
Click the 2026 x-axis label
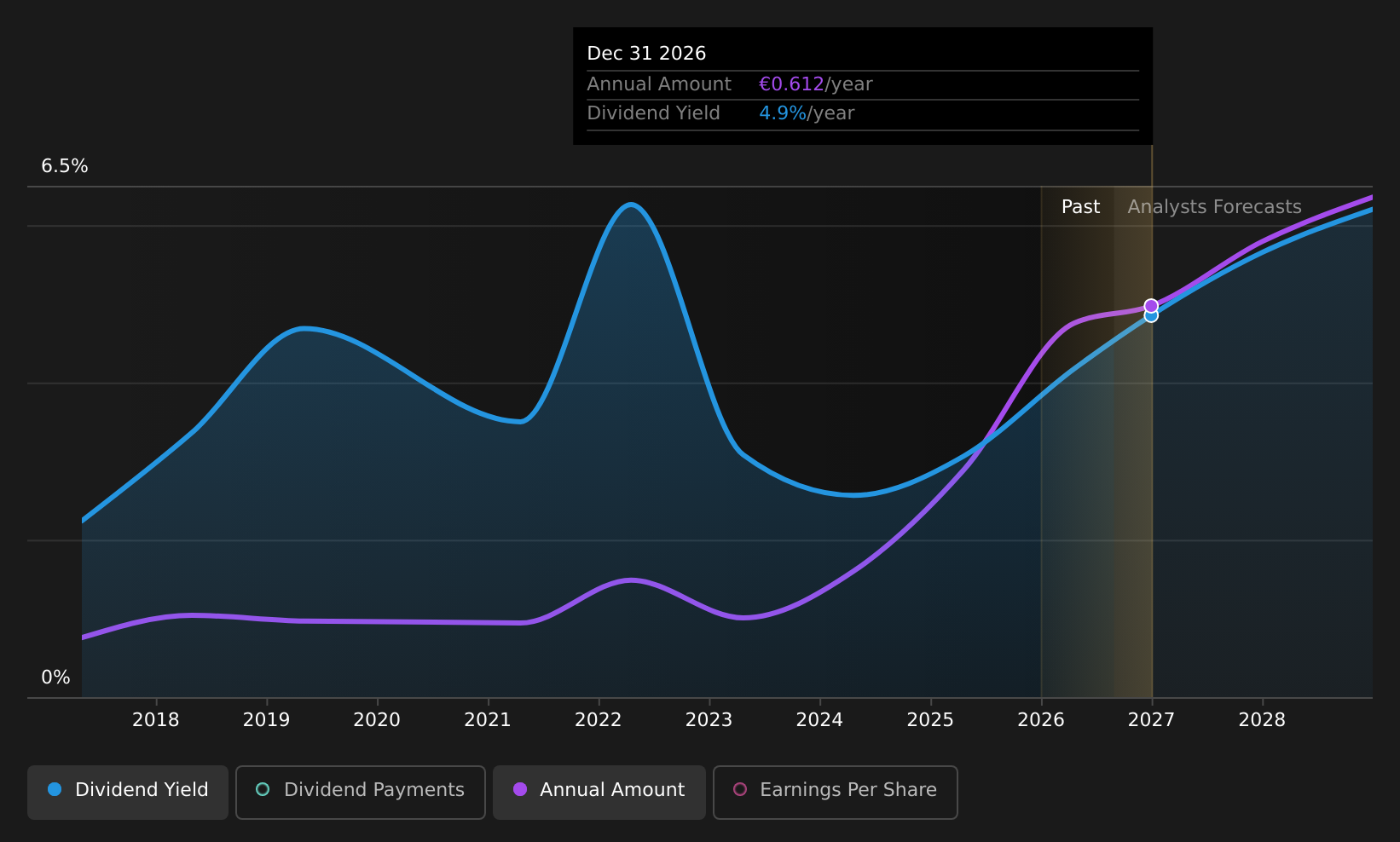point(1041,720)
